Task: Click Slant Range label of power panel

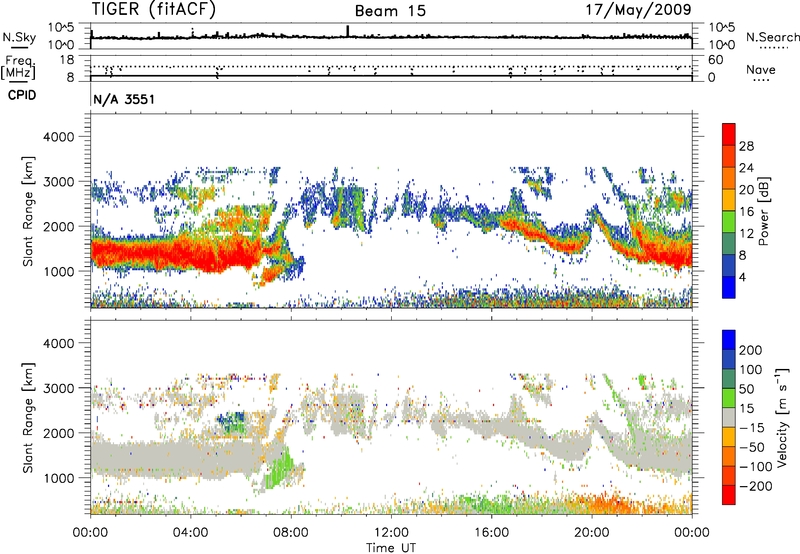Action: [x=28, y=211]
